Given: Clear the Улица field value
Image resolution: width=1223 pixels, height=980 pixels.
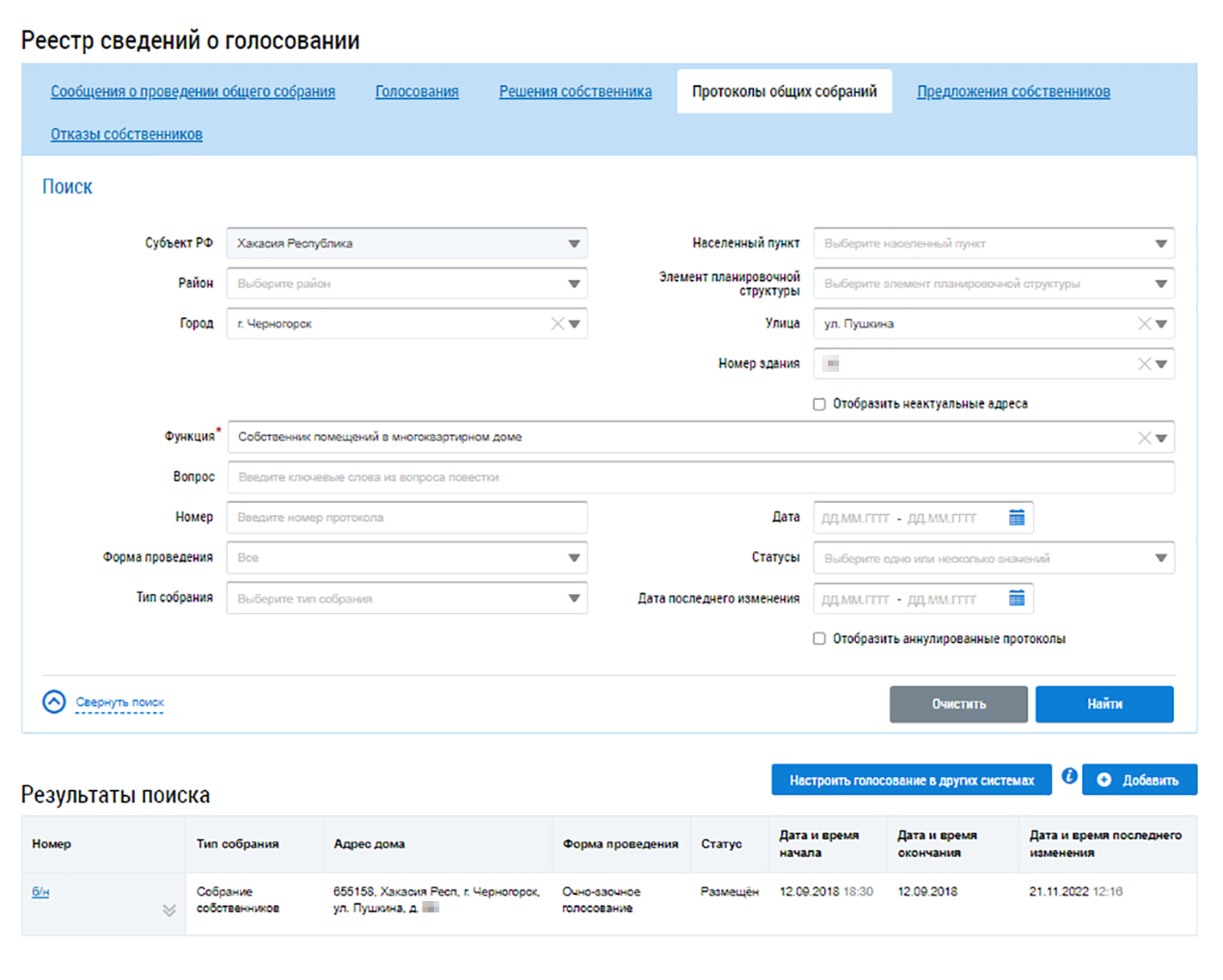Looking at the screenshot, I should 1144,323.
